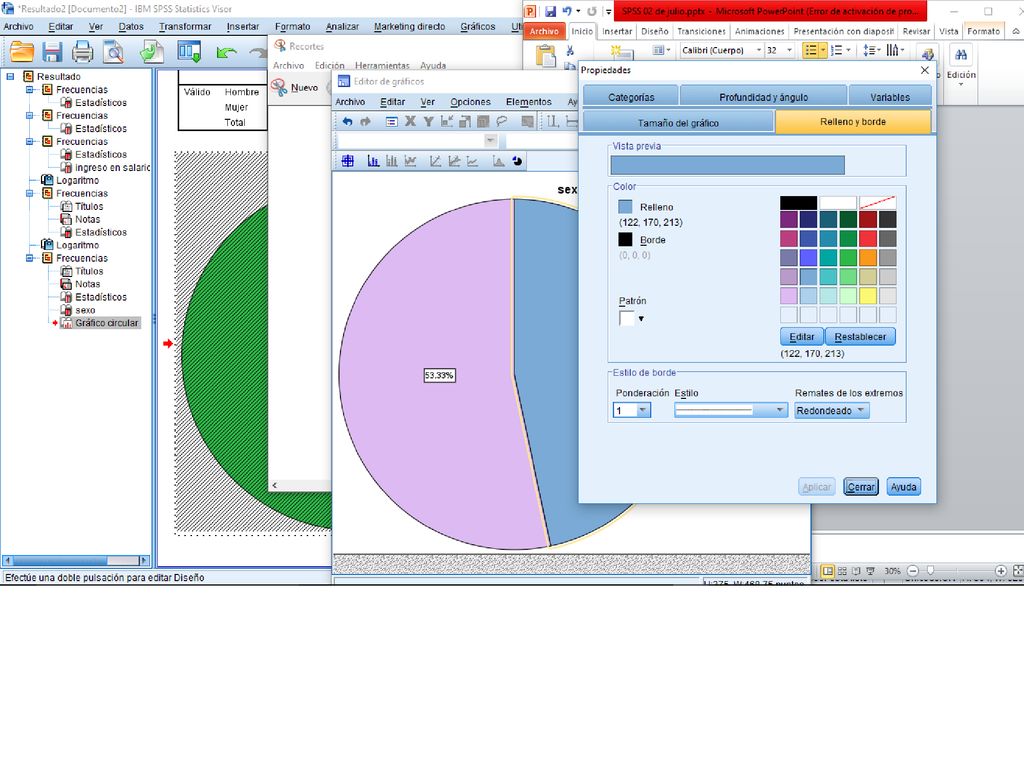
Task: Select the Relleno fill color swatch
Action: 625,206
